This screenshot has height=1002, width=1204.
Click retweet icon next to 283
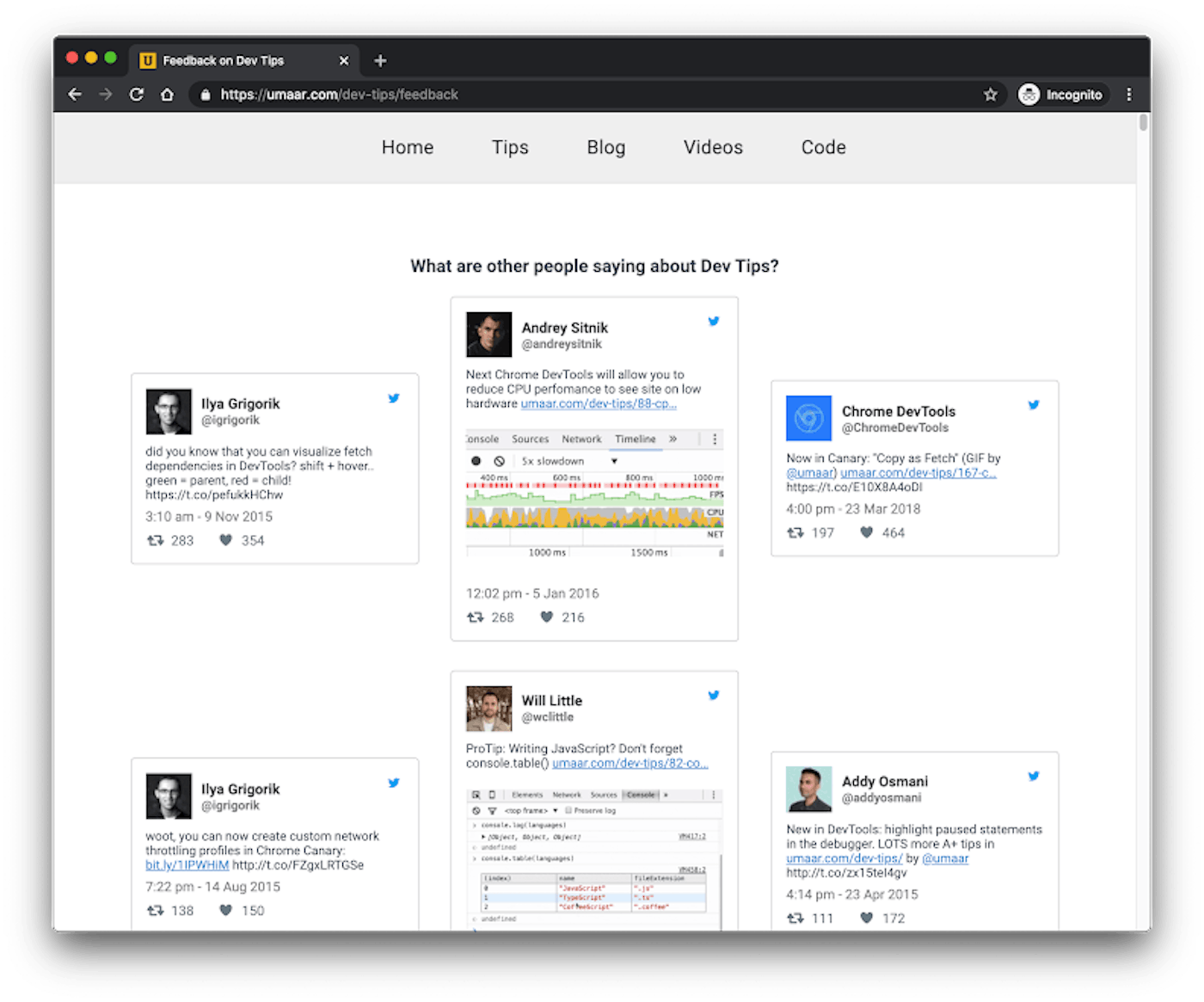click(x=155, y=540)
